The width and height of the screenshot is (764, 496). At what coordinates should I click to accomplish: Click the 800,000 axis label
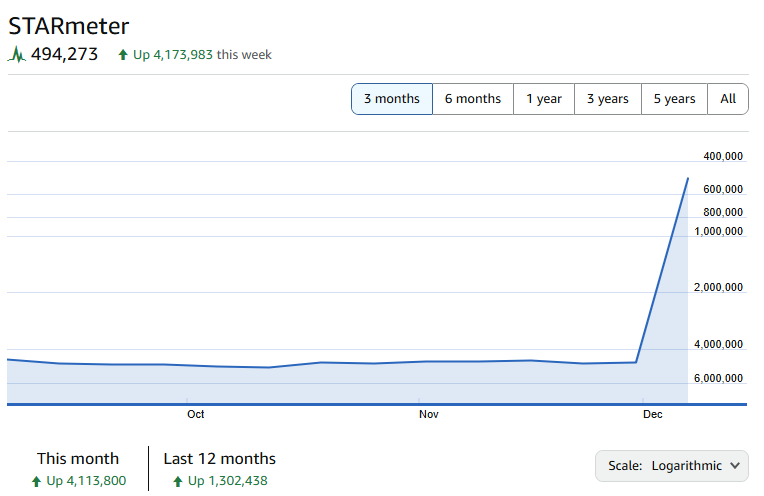(723, 212)
